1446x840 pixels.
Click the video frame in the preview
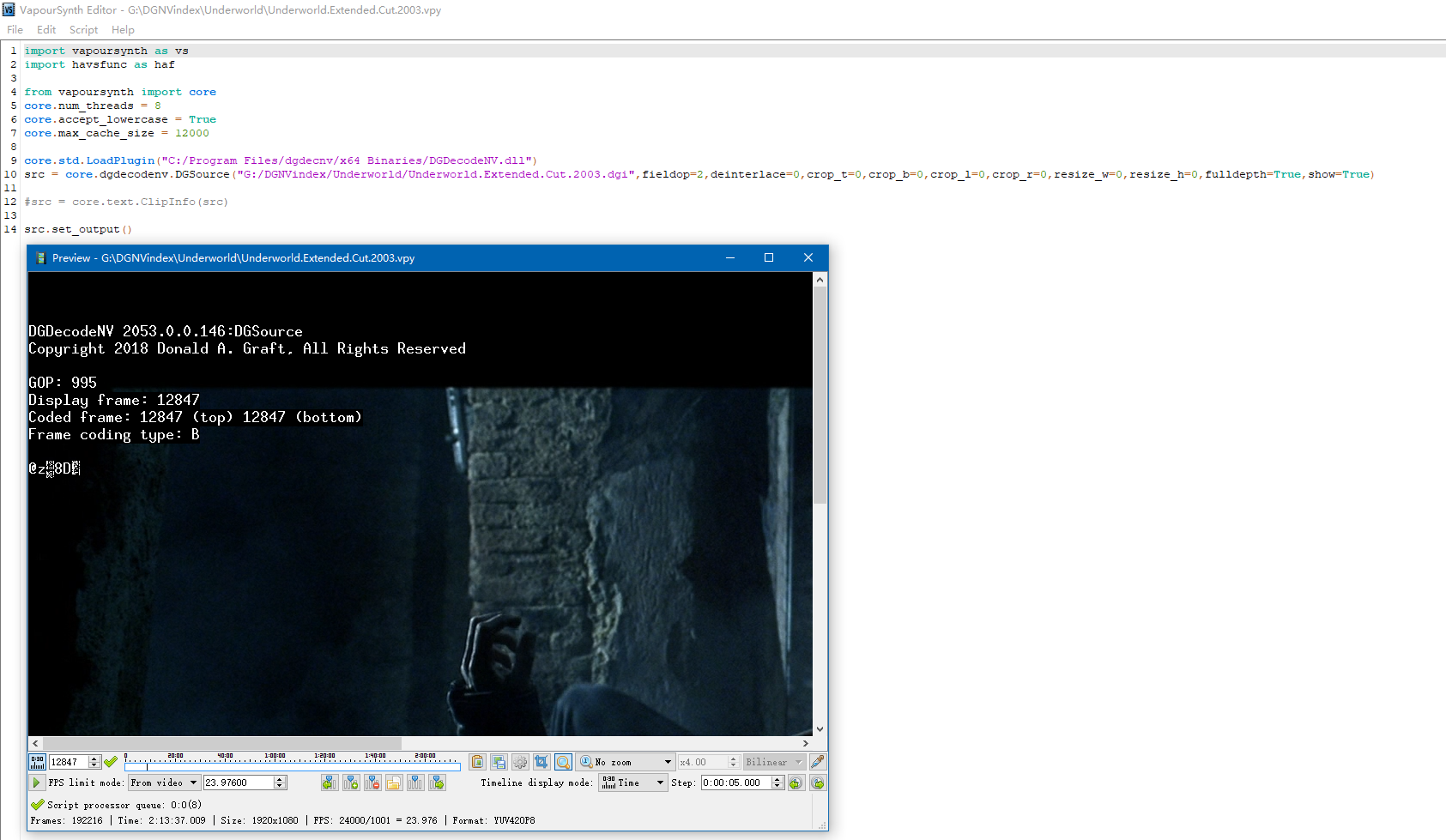click(x=420, y=504)
